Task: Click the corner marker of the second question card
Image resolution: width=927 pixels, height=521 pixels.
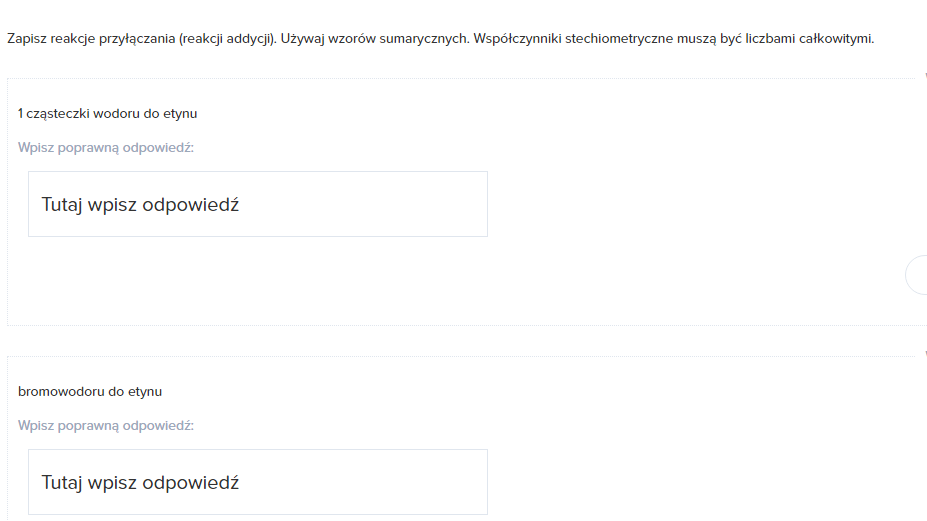Action: tap(923, 353)
